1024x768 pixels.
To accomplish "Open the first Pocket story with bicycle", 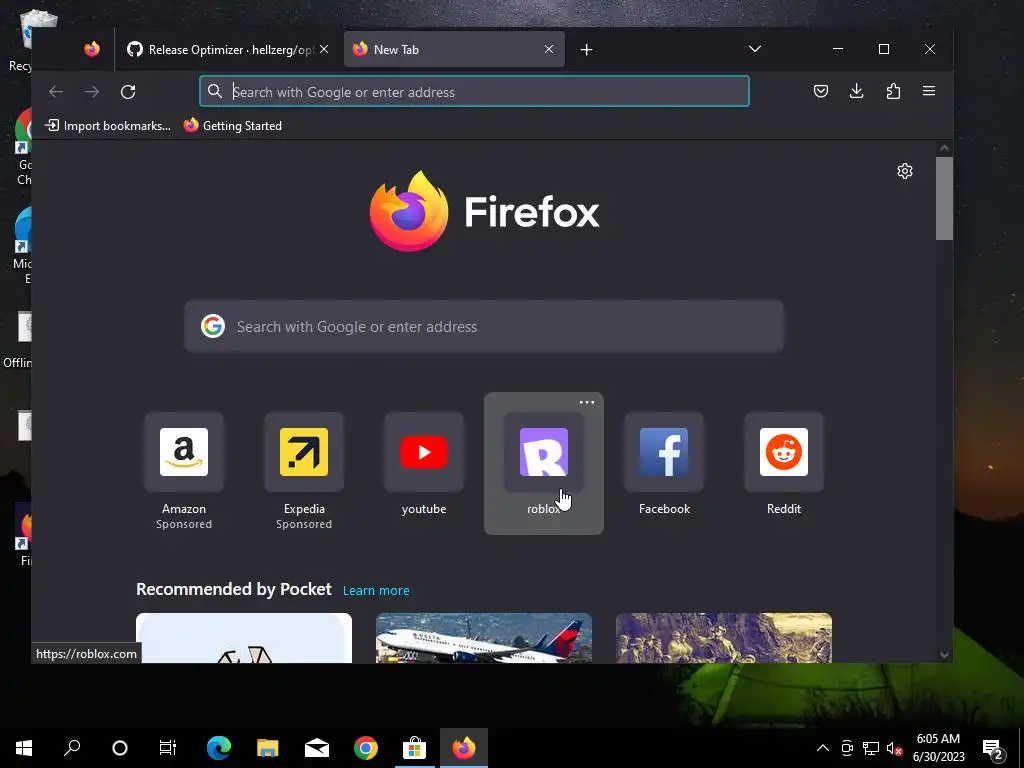I will [244, 638].
